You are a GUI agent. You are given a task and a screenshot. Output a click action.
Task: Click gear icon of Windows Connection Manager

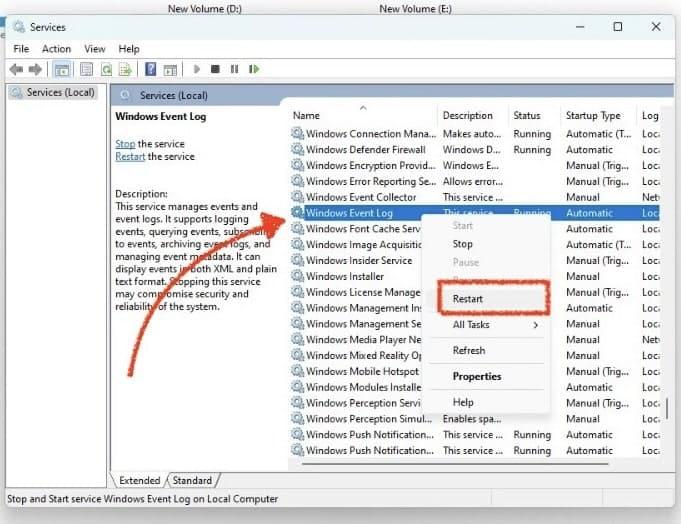298,133
